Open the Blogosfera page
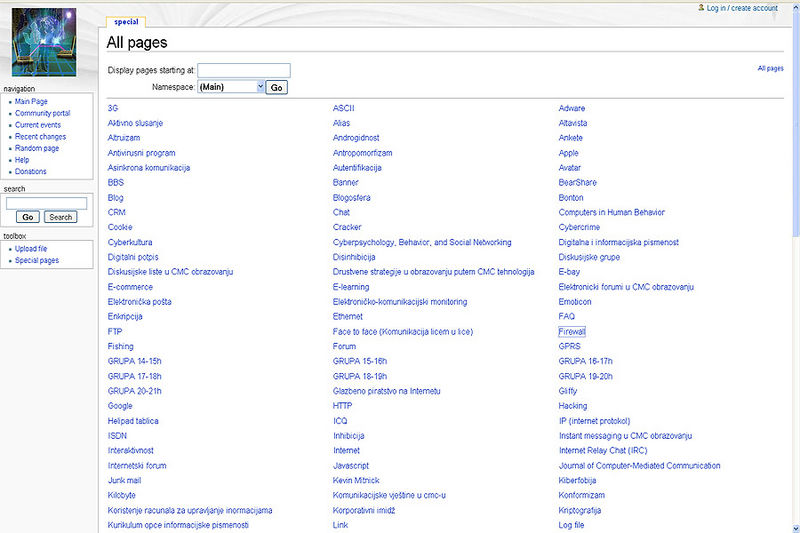This screenshot has height=533, width=800. [352, 197]
